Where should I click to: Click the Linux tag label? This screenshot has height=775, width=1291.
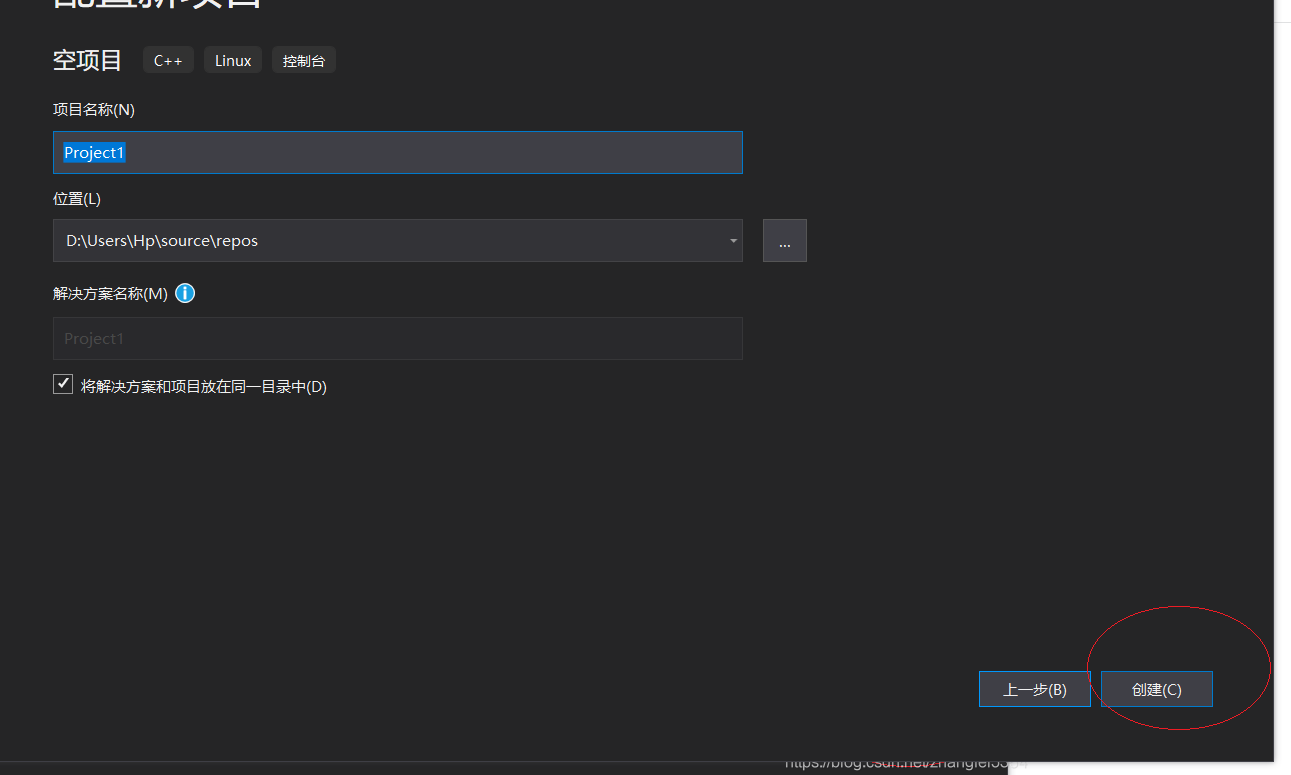(x=233, y=61)
